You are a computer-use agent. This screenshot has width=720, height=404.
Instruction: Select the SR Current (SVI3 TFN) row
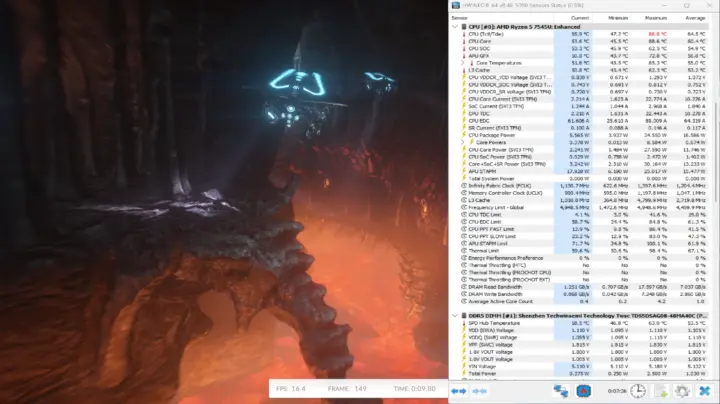point(579,128)
